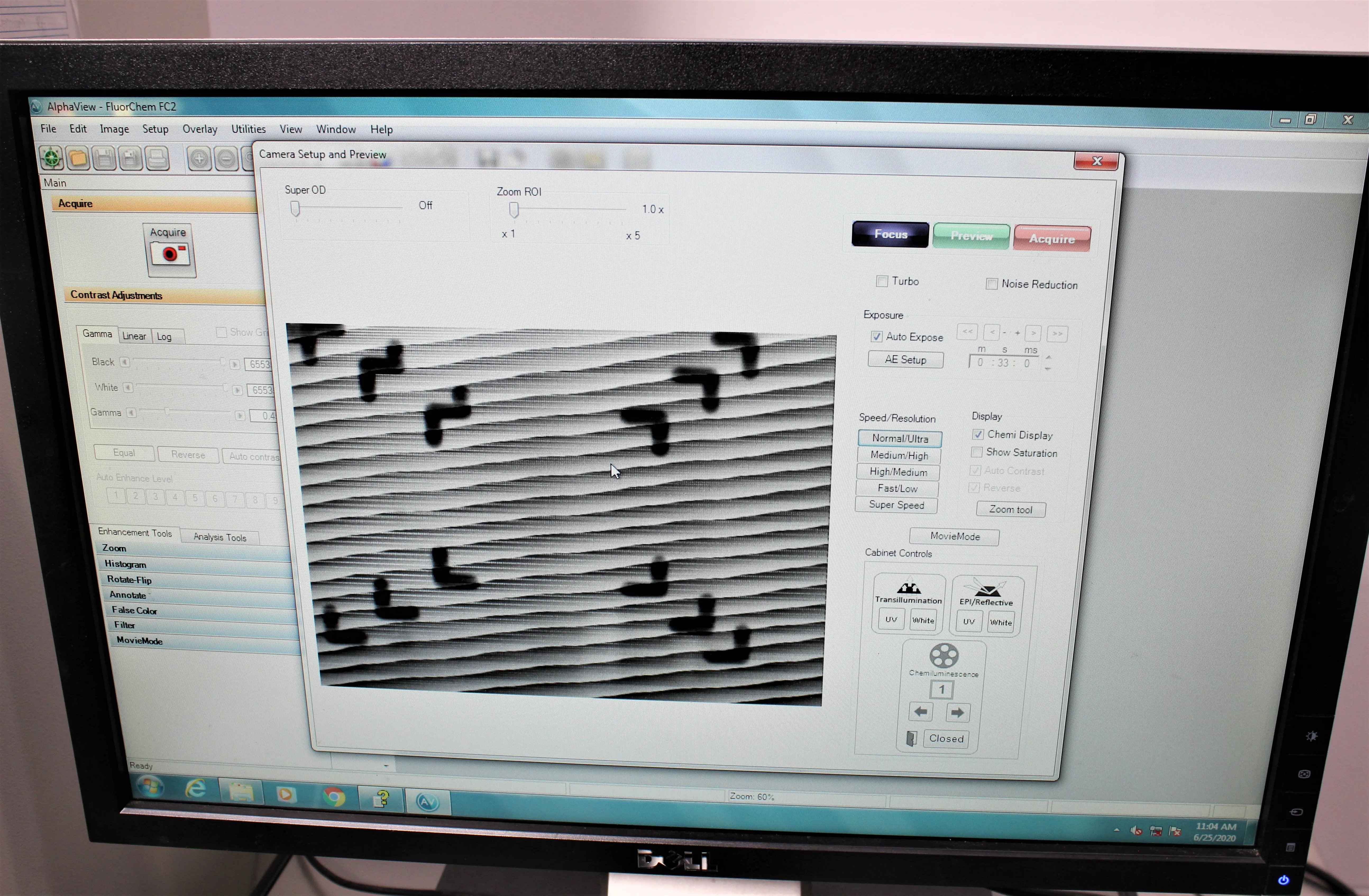The image size is (1369, 896).
Task: Toggle the Auto Contrast checkbox
Action: pyautogui.click(x=975, y=470)
